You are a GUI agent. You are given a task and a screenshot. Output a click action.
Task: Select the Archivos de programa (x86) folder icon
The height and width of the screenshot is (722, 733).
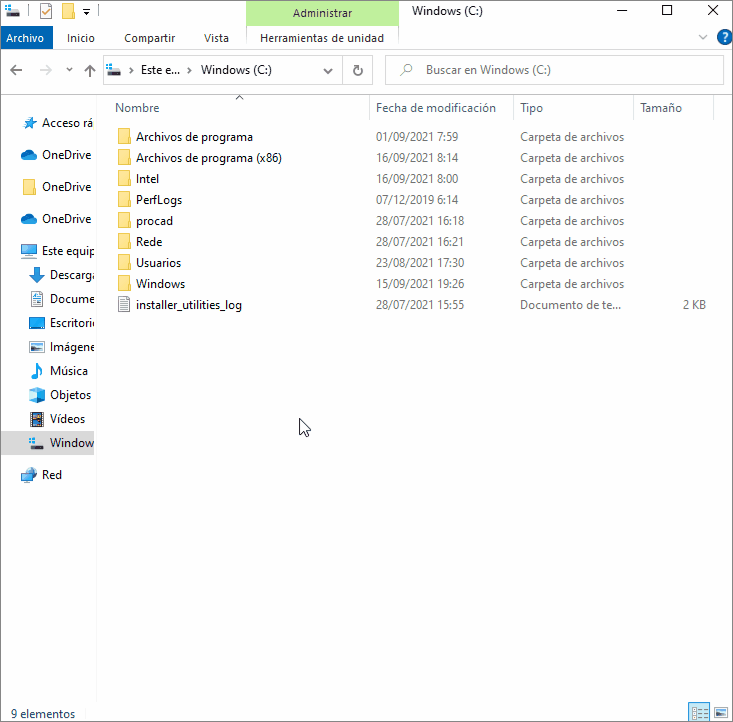coord(124,158)
